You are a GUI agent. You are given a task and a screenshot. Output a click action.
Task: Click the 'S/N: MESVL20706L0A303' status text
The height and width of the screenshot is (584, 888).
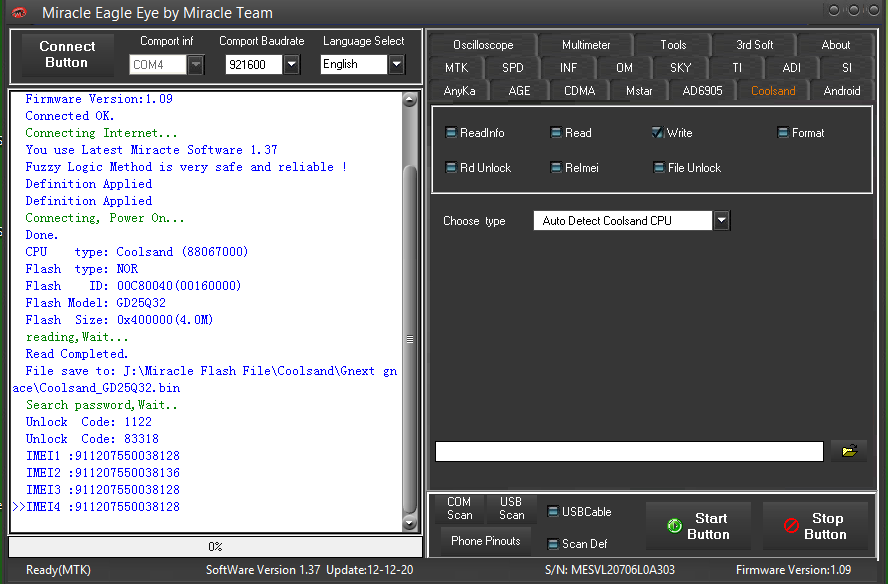click(610, 570)
